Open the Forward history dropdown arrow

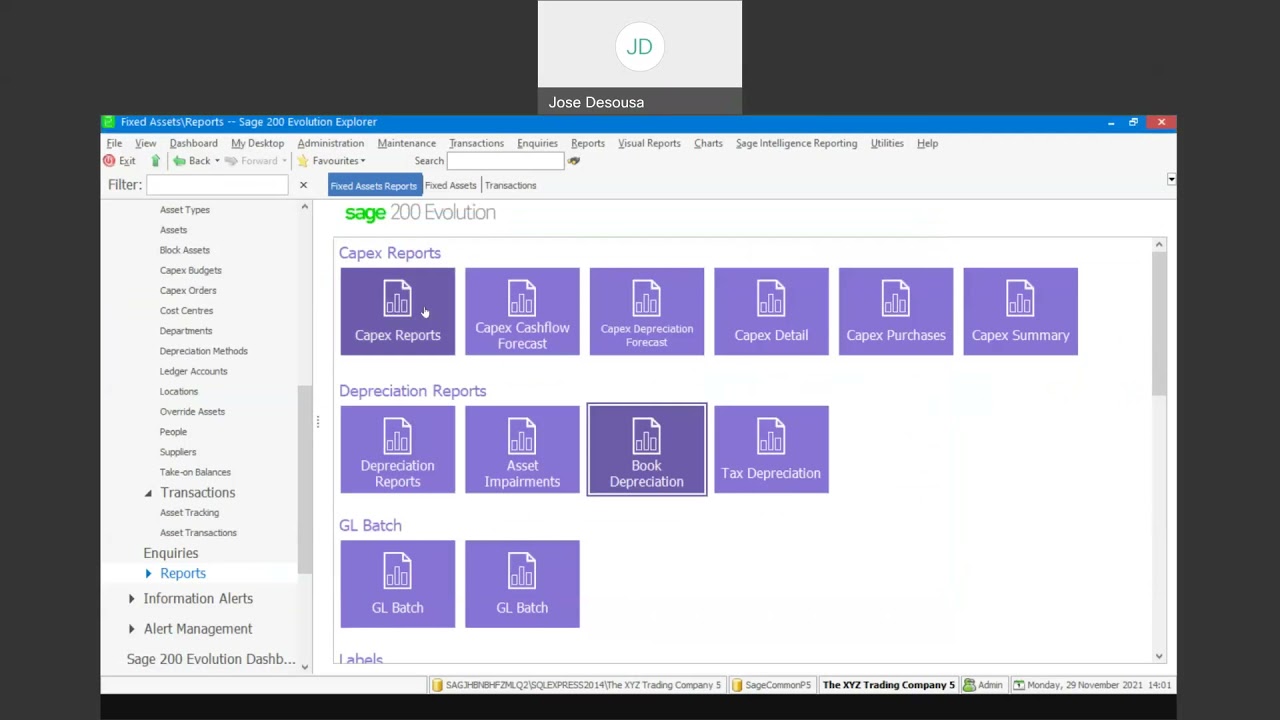pos(284,161)
